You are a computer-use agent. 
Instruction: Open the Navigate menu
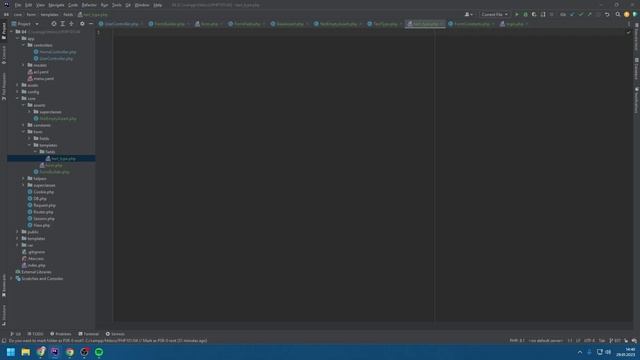coord(56,5)
